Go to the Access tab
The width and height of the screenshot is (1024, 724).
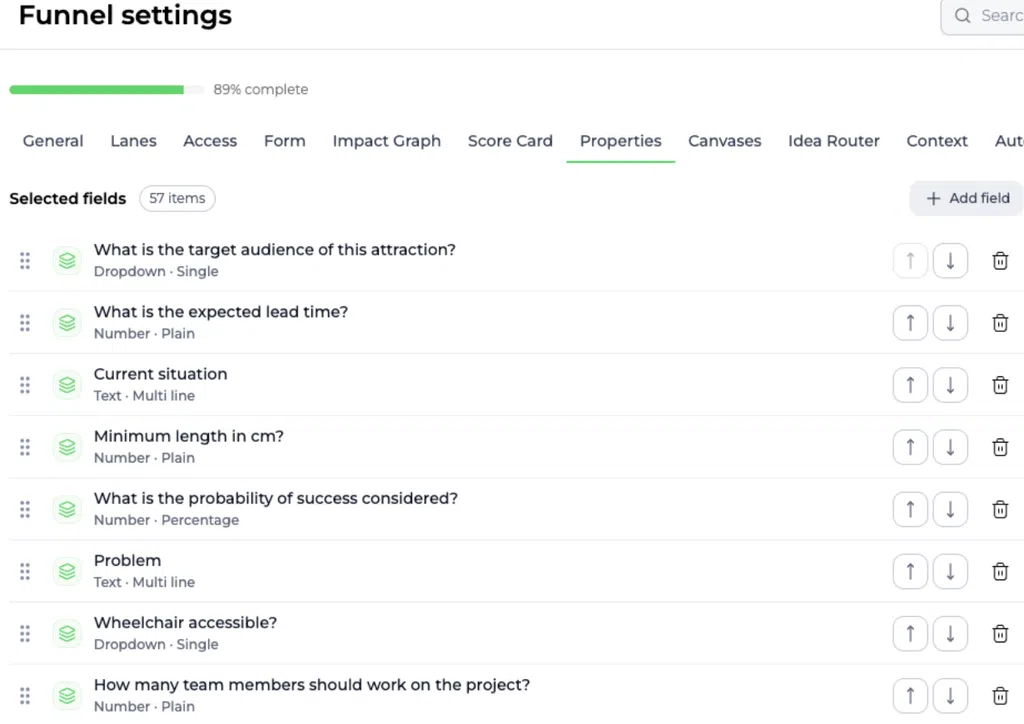(210, 141)
